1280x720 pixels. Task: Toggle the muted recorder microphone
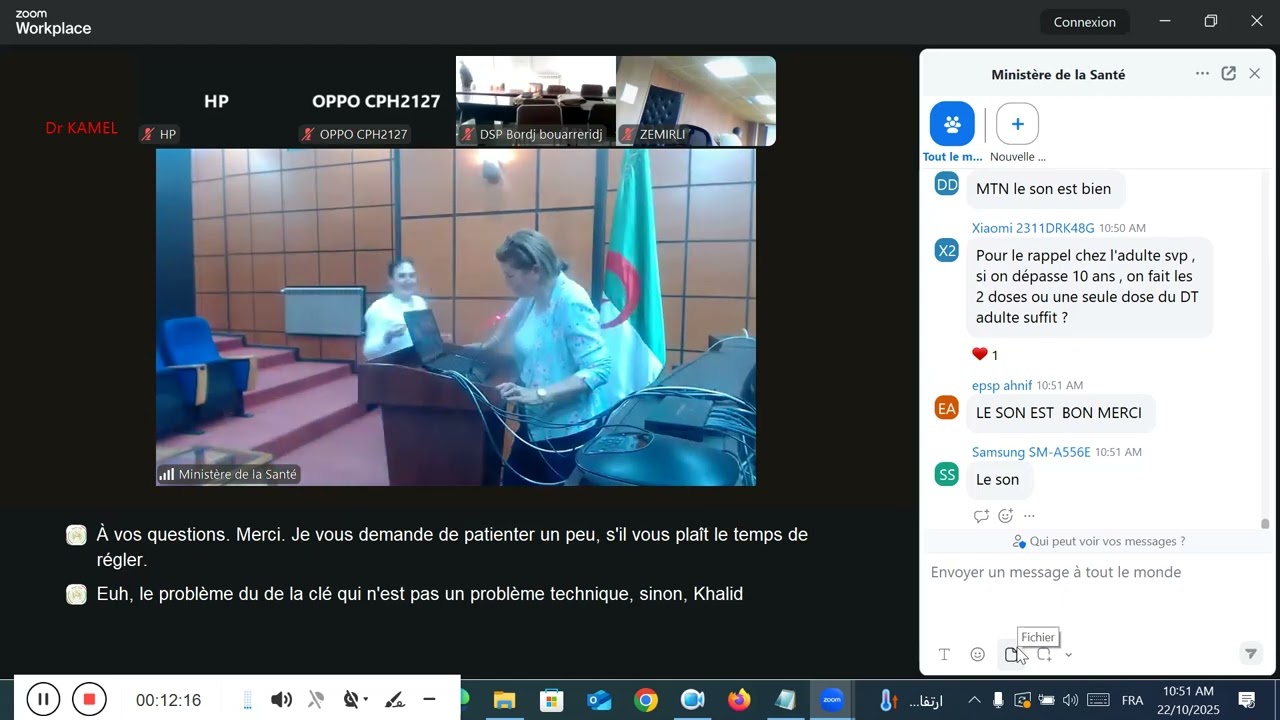pyautogui.click(x=316, y=700)
